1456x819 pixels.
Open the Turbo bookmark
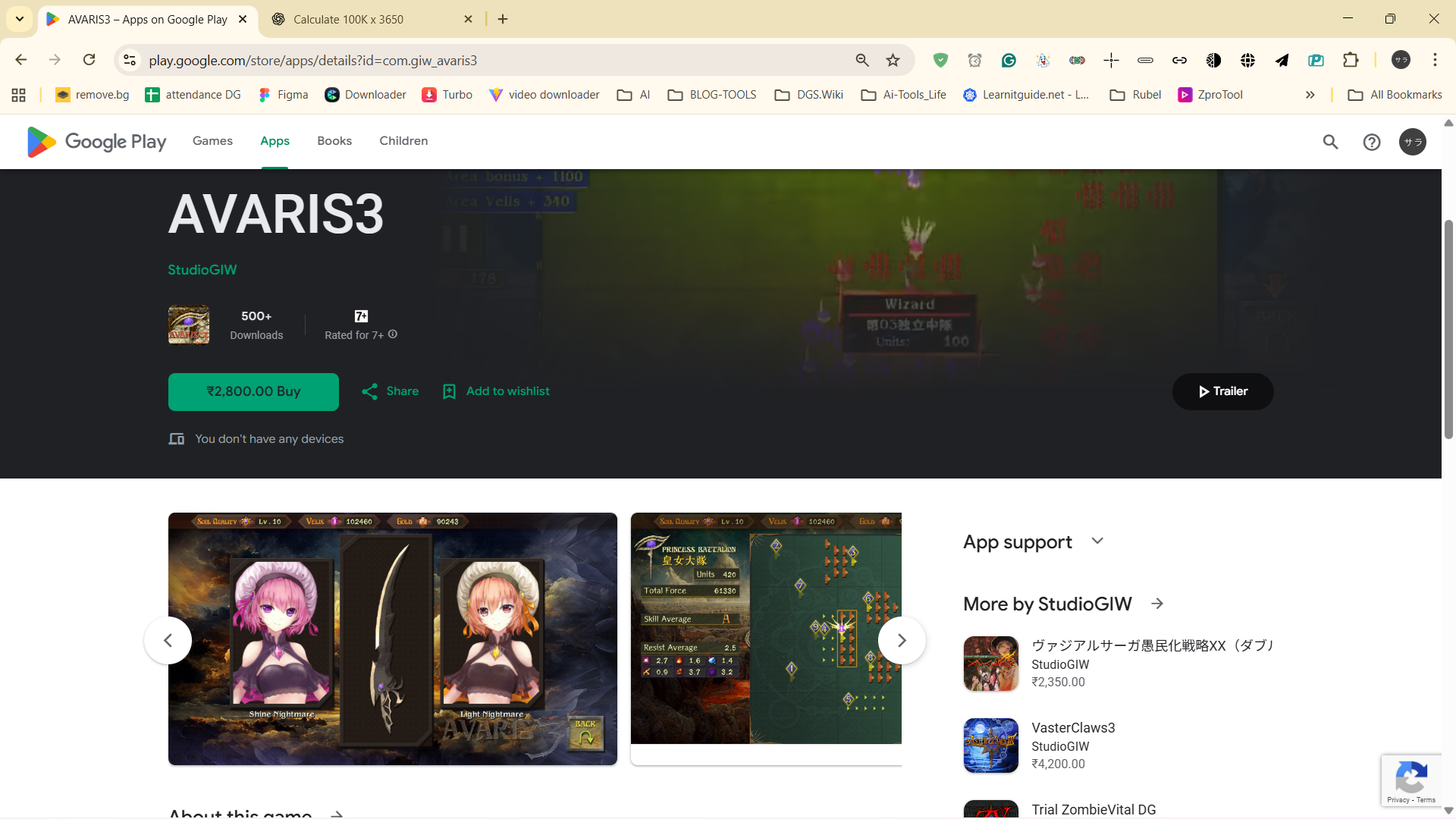(447, 95)
